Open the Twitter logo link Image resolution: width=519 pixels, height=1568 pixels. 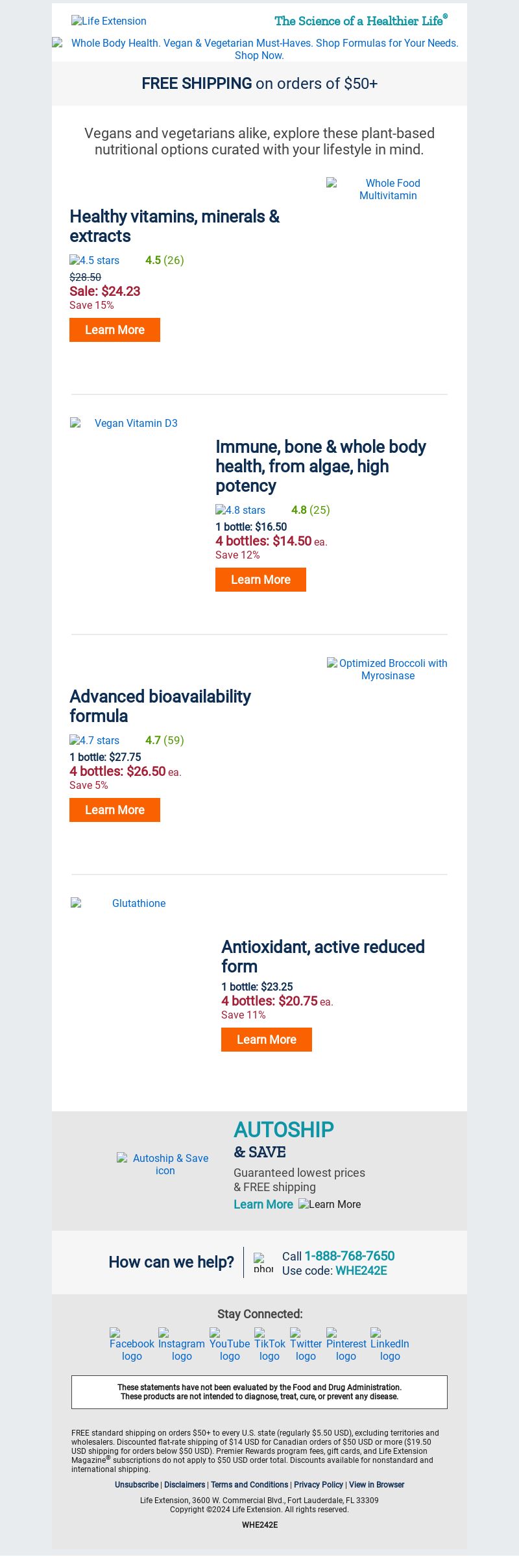pos(306,1345)
